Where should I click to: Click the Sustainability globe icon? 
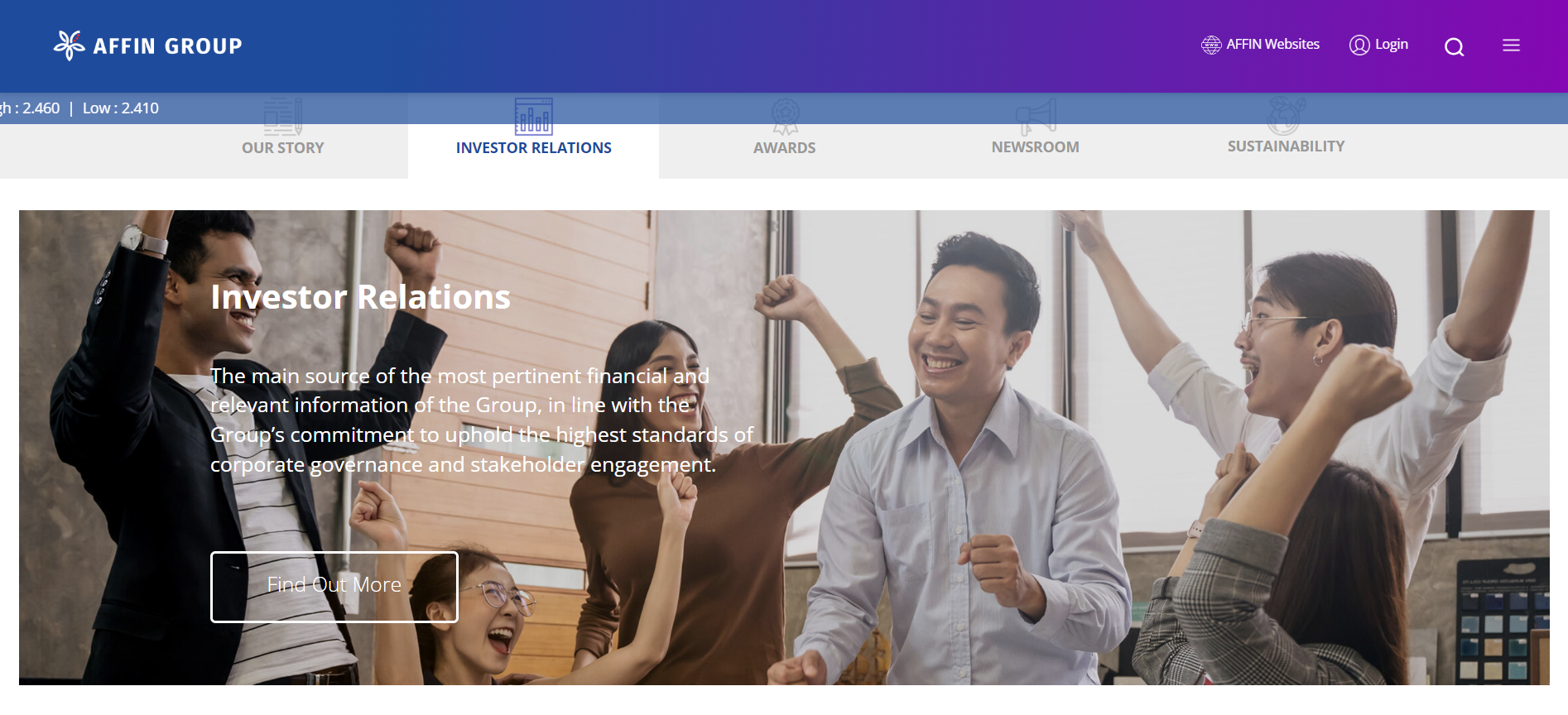pos(1286,116)
